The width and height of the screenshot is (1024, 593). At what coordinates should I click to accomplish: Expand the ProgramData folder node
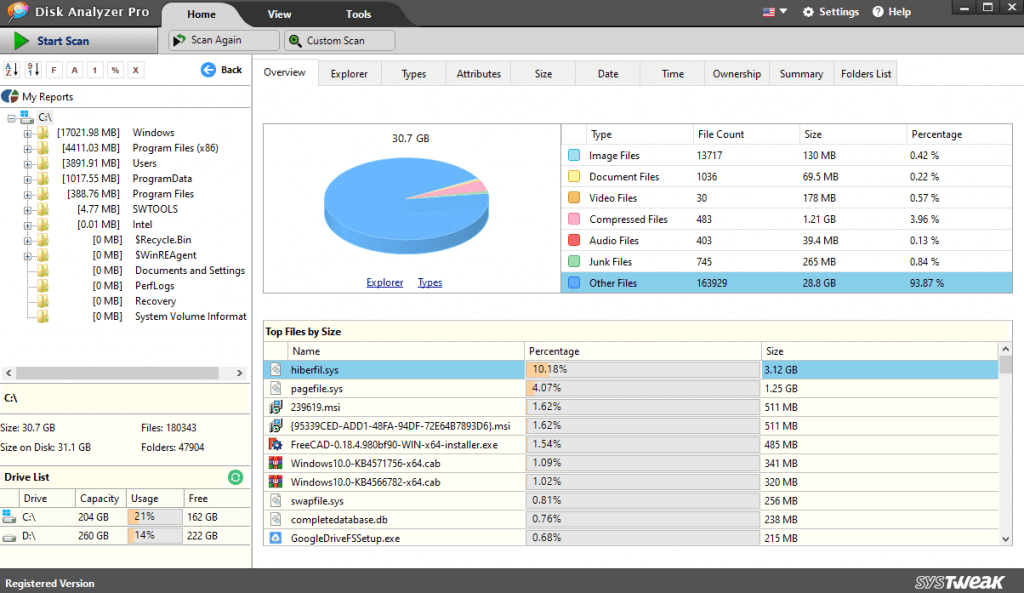[27, 180]
